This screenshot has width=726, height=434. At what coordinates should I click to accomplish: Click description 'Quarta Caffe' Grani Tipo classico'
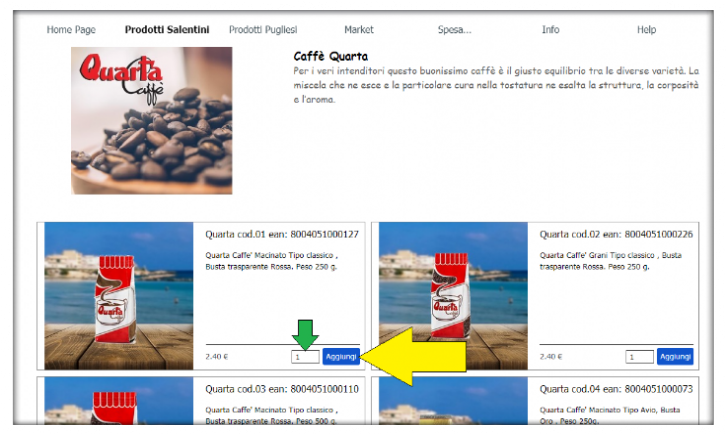(610, 261)
